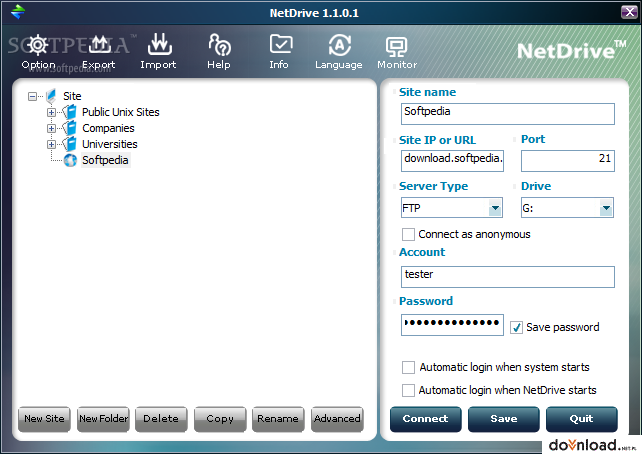Click the root Site icon in tree
The height and width of the screenshot is (454, 642).
point(51,96)
